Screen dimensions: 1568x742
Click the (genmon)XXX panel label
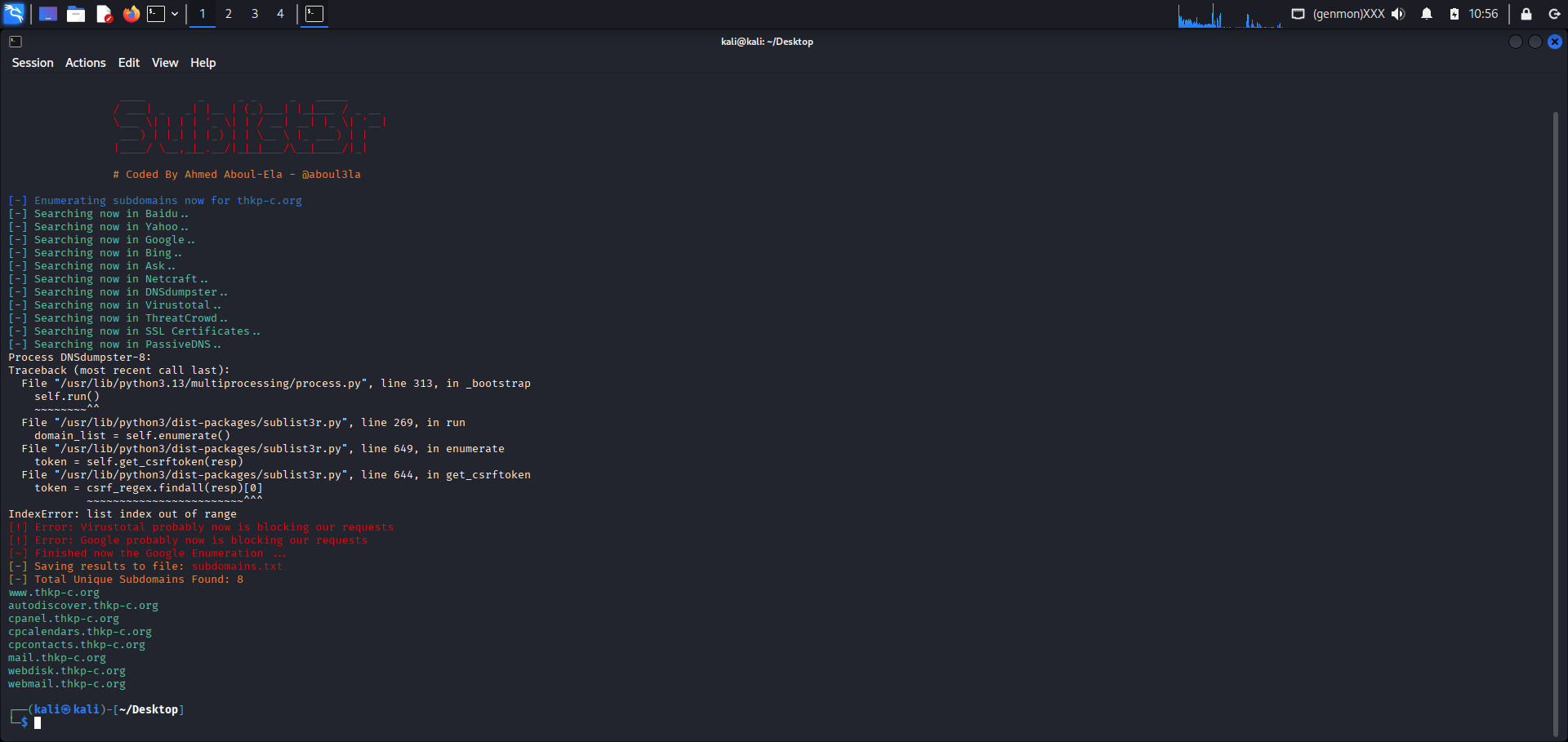tap(1348, 14)
